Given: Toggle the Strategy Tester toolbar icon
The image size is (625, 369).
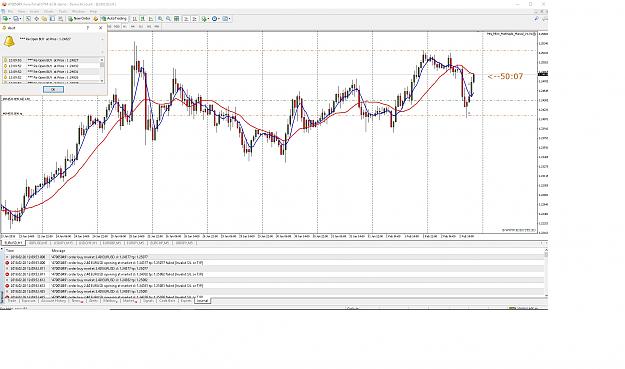Looking at the screenshot, I should point(61,19).
